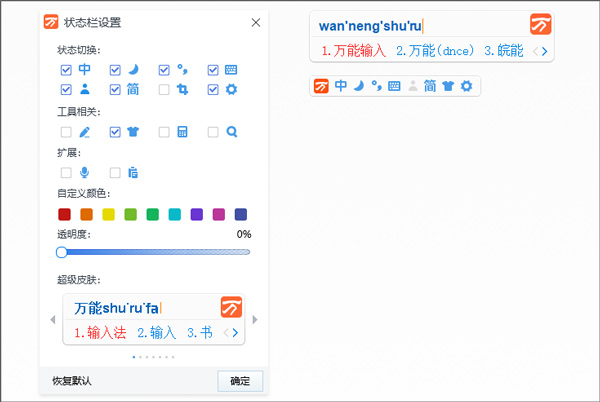
Task: Uncheck the 简 simplified checkbox
Action: [x=115, y=90]
